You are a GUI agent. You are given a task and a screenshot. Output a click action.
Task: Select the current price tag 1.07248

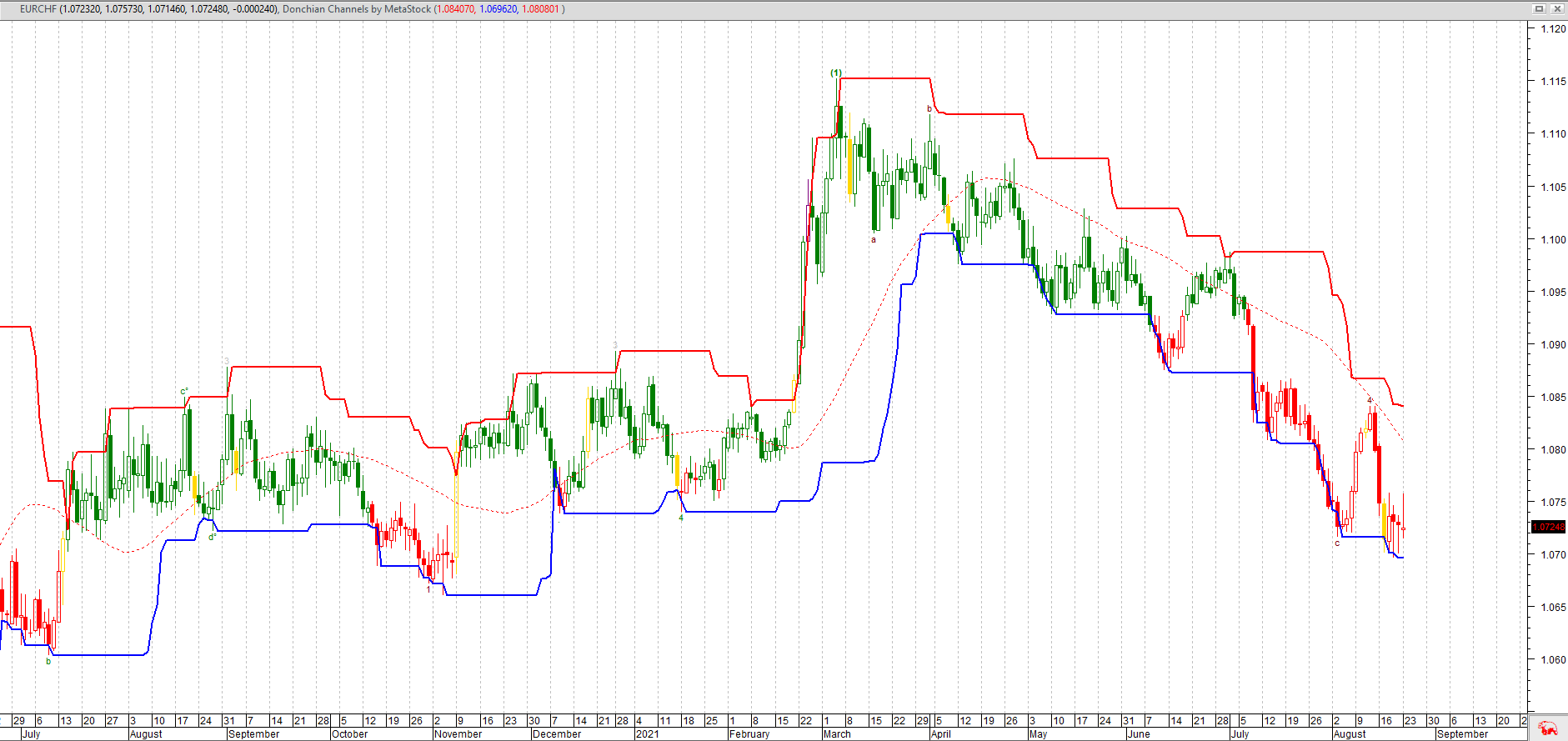pyautogui.click(x=1549, y=527)
